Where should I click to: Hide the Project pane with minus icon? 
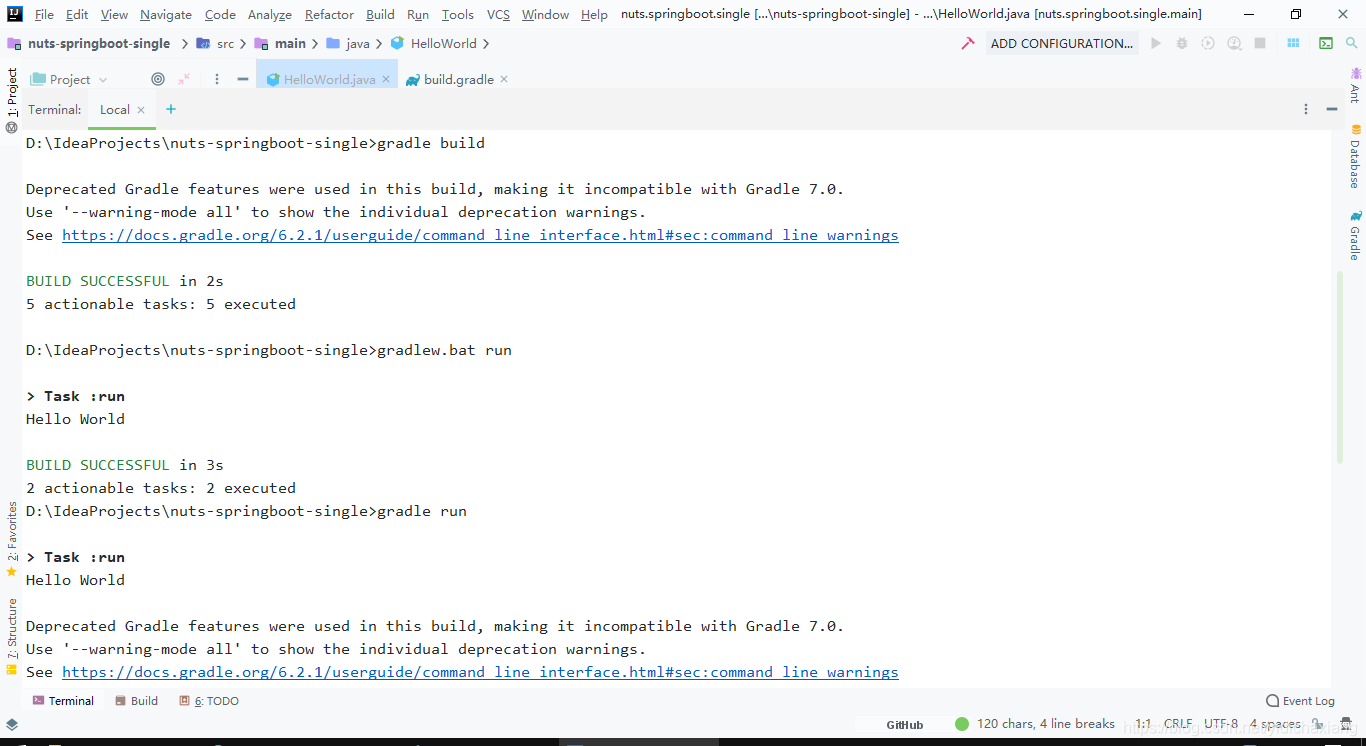point(243,79)
